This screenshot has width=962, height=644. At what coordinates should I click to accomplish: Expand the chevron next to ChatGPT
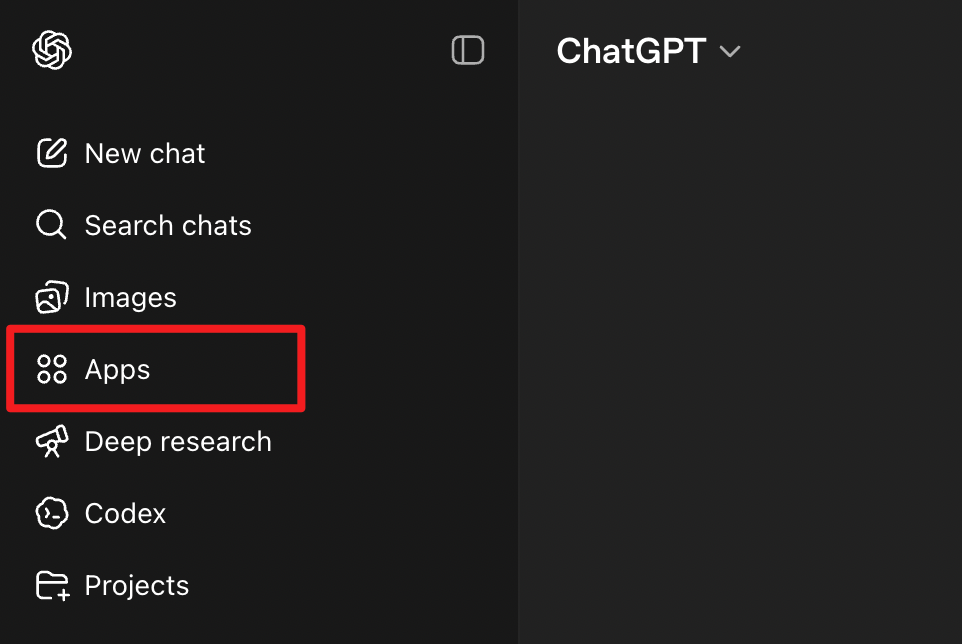click(x=731, y=51)
